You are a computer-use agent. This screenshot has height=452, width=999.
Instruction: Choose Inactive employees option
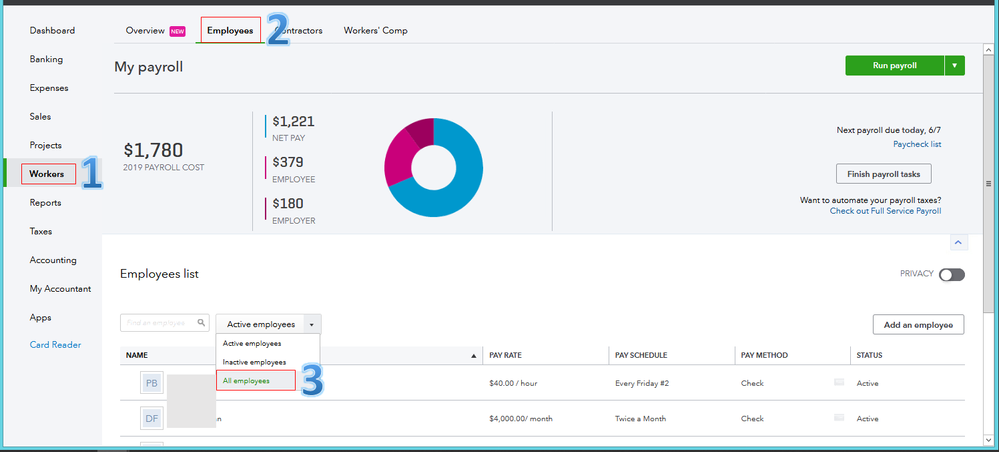[x=254, y=362]
